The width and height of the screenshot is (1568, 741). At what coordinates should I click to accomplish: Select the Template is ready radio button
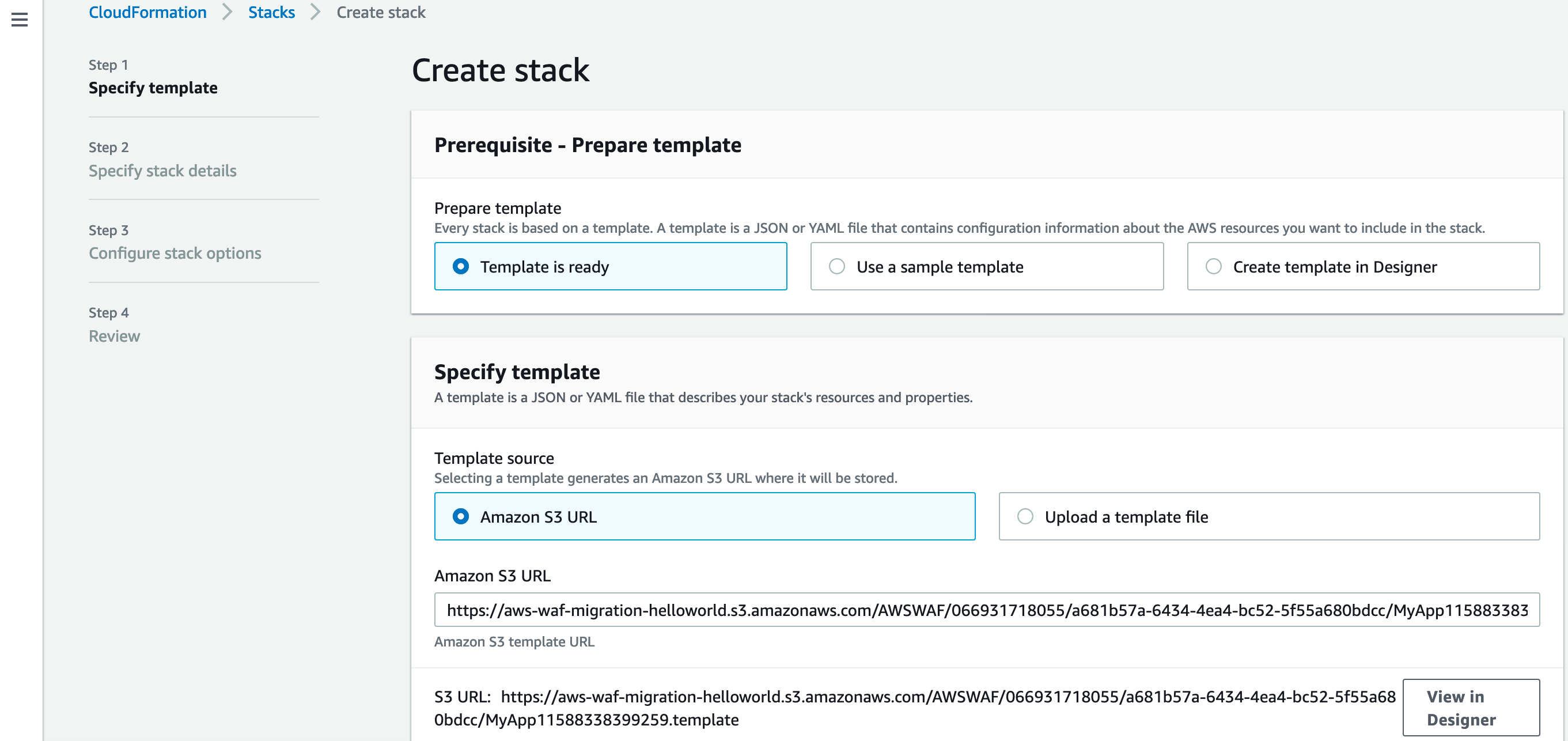[461, 266]
